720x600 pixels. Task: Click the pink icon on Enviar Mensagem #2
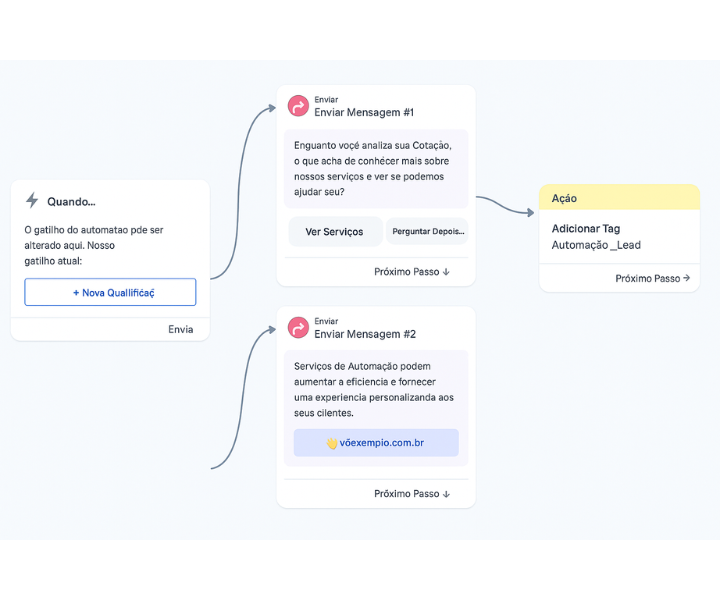click(x=298, y=327)
